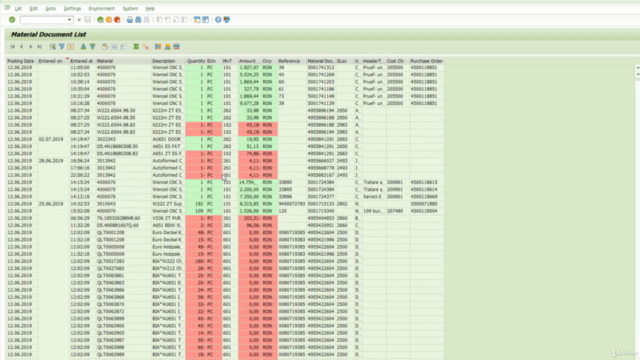Select the Cost Ctr column header
This screenshot has width=640, height=360.
[396, 61]
